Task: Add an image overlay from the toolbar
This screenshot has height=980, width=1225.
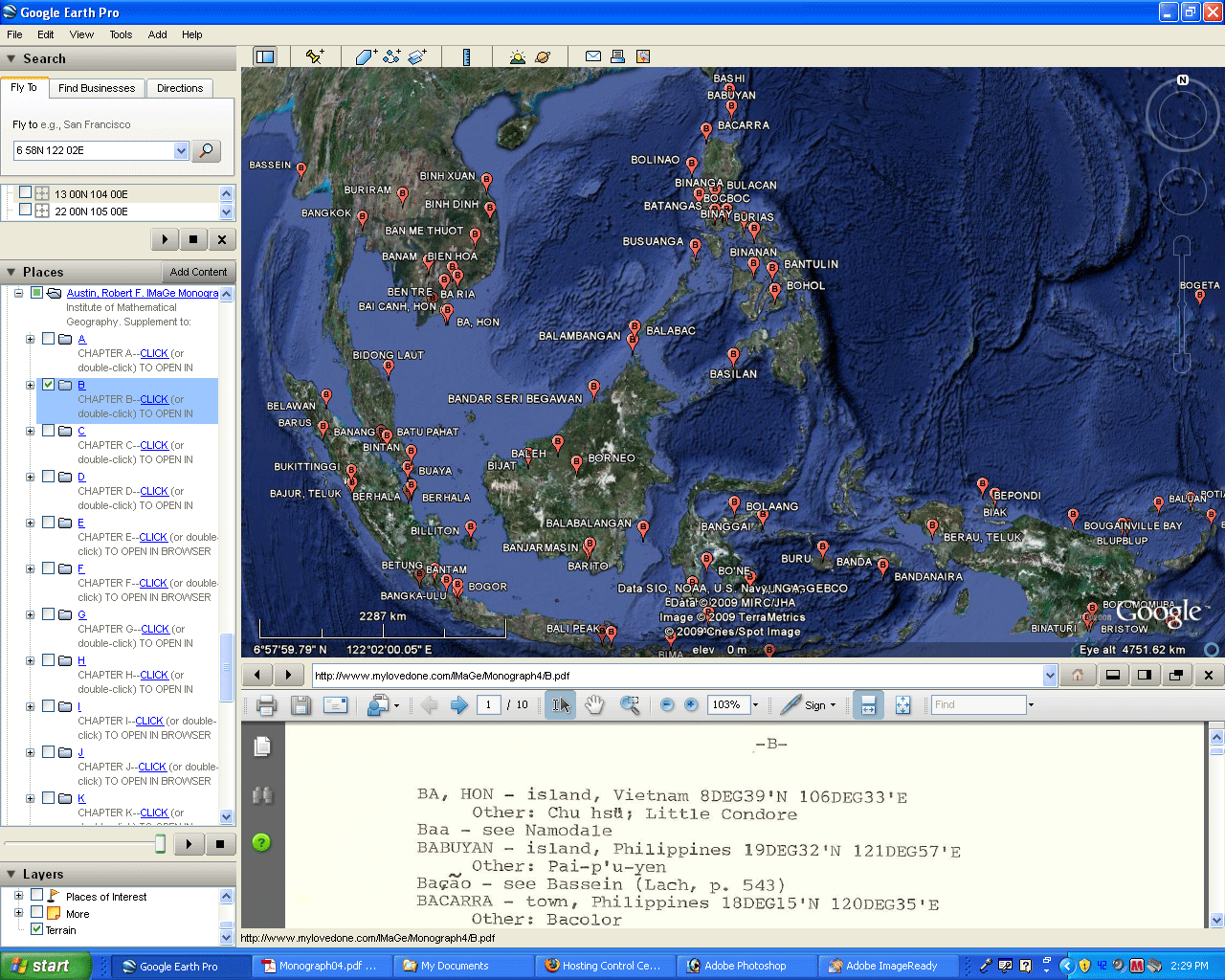Action: pyautogui.click(x=416, y=56)
